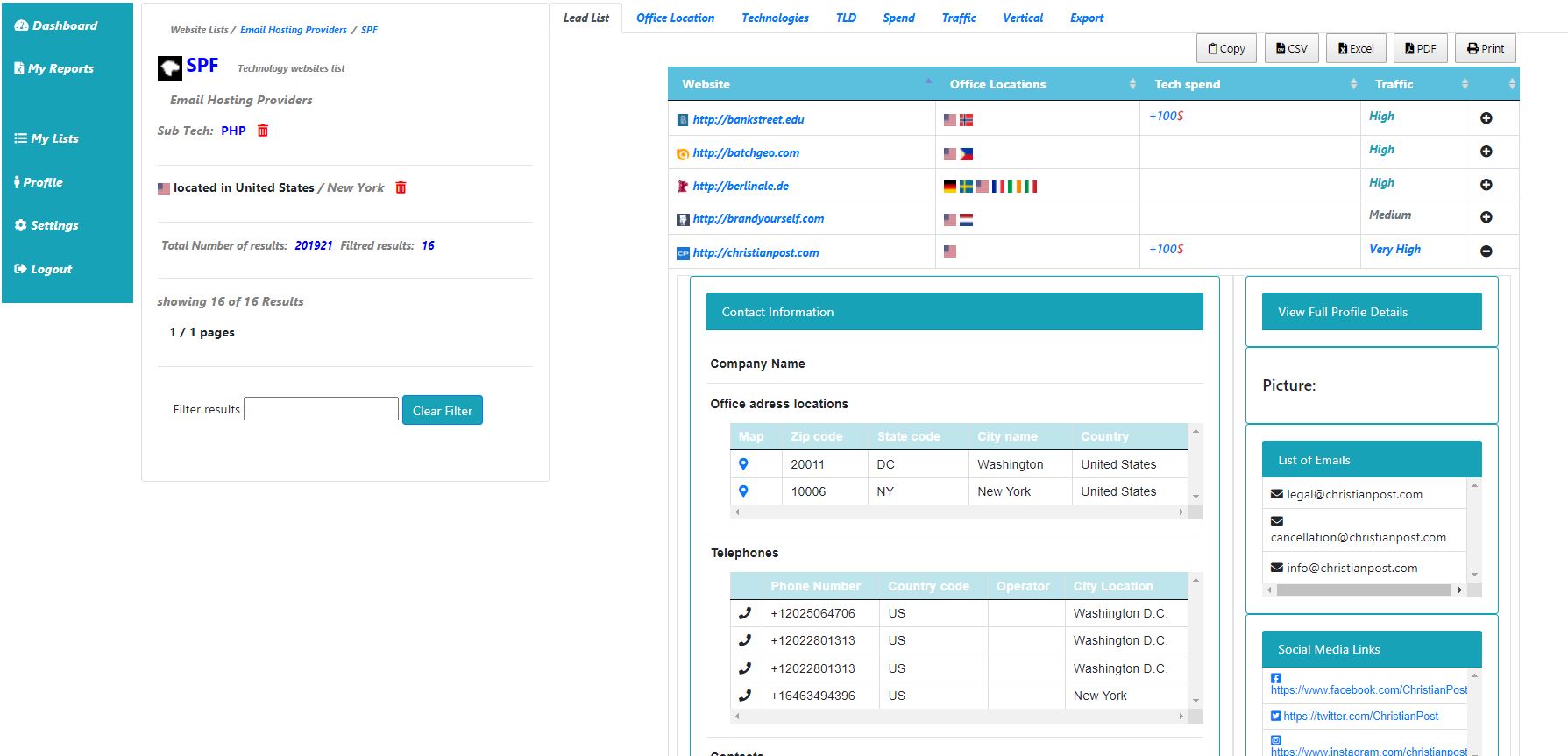Remove the United States / New York location filter
This screenshot has height=756, width=1568.
tap(401, 187)
